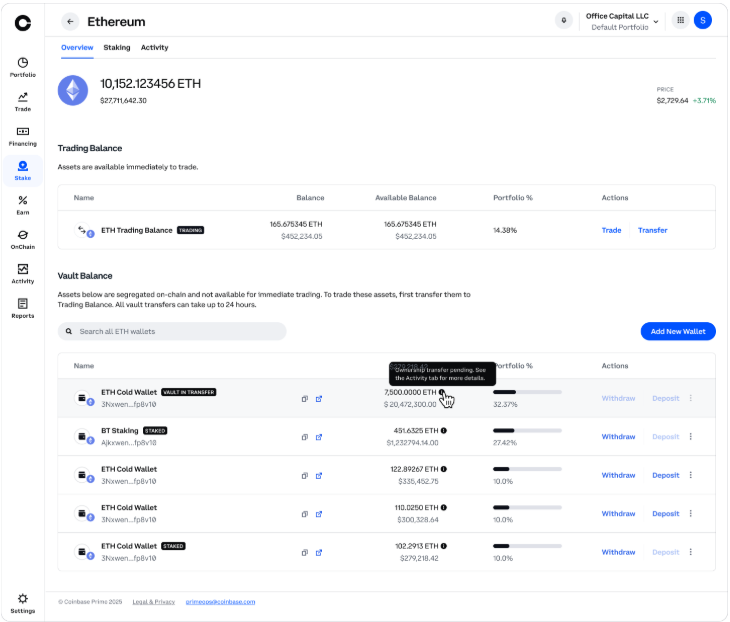This screenshot has height=622, width=730.
Task: Click portfolio bar of 102.2913 ETH wallet
Action: click(x=527, y=546)
